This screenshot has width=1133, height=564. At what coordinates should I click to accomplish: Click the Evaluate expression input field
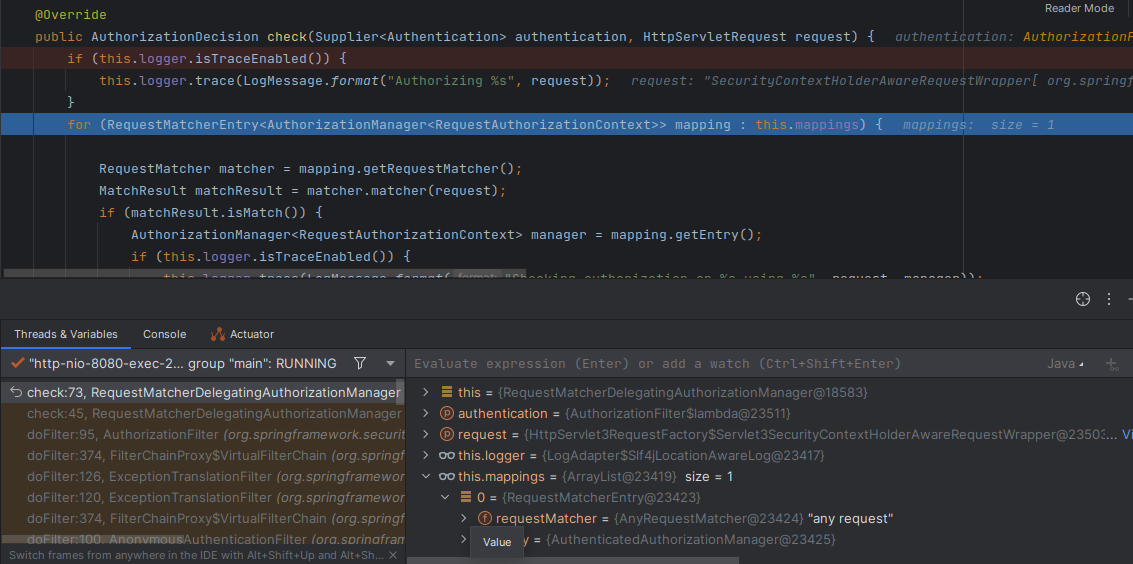(700, 364)
